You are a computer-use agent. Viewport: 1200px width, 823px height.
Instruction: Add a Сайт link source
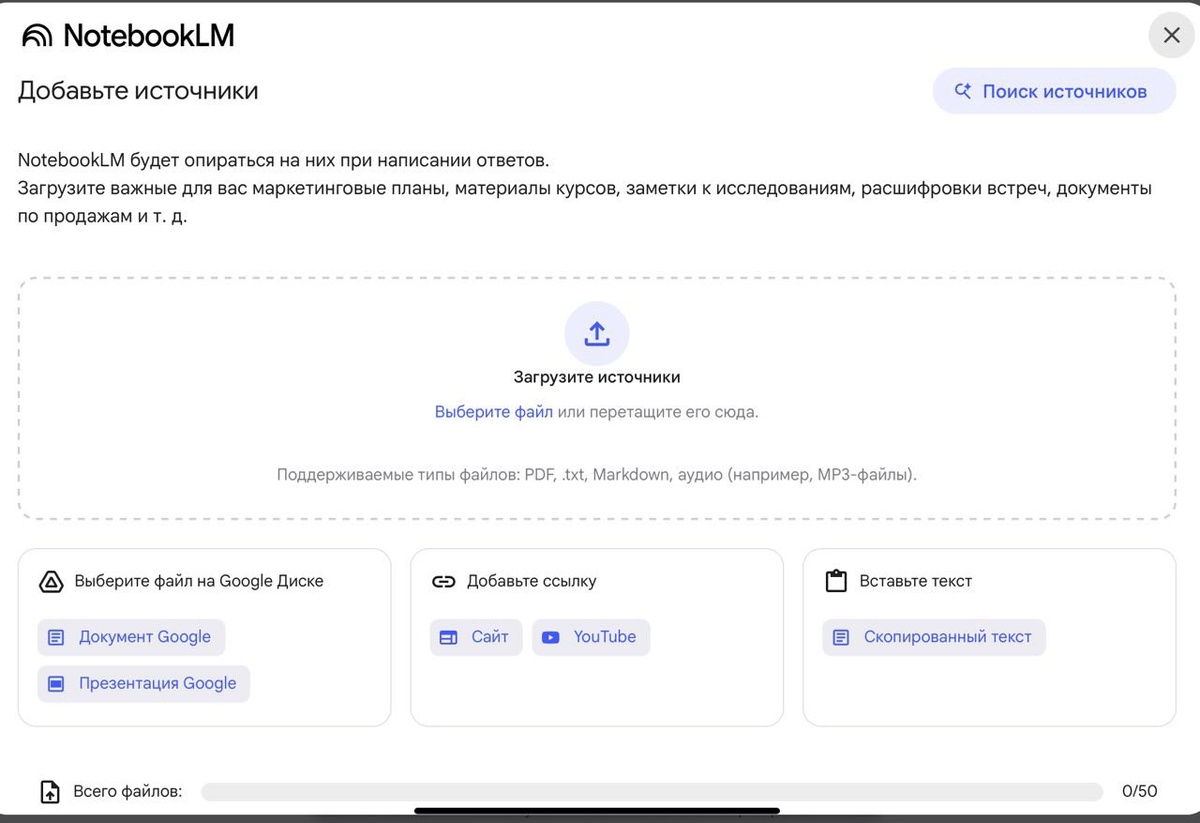pyautogui.click(x=476, y=637)
